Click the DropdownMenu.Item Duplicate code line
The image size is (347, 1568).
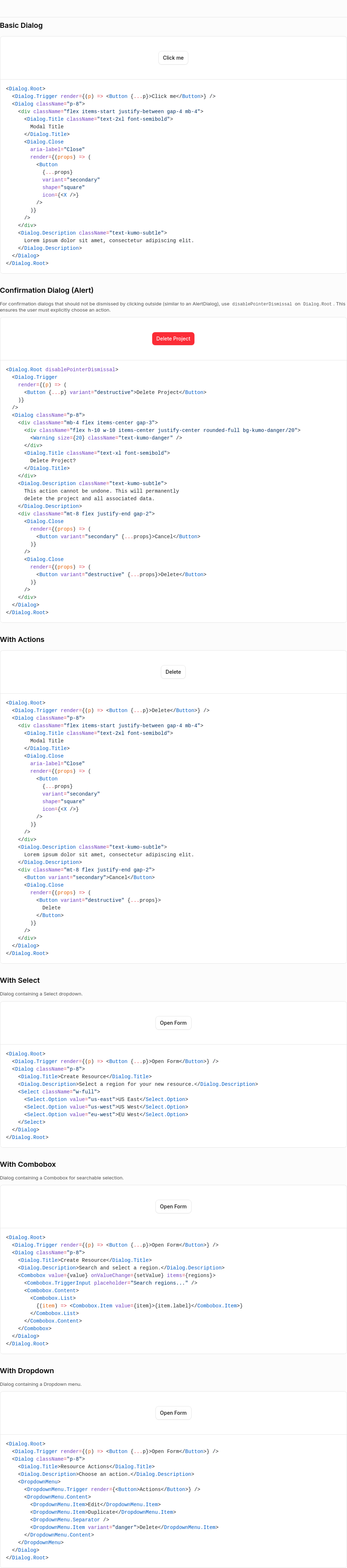[103, 1512]
